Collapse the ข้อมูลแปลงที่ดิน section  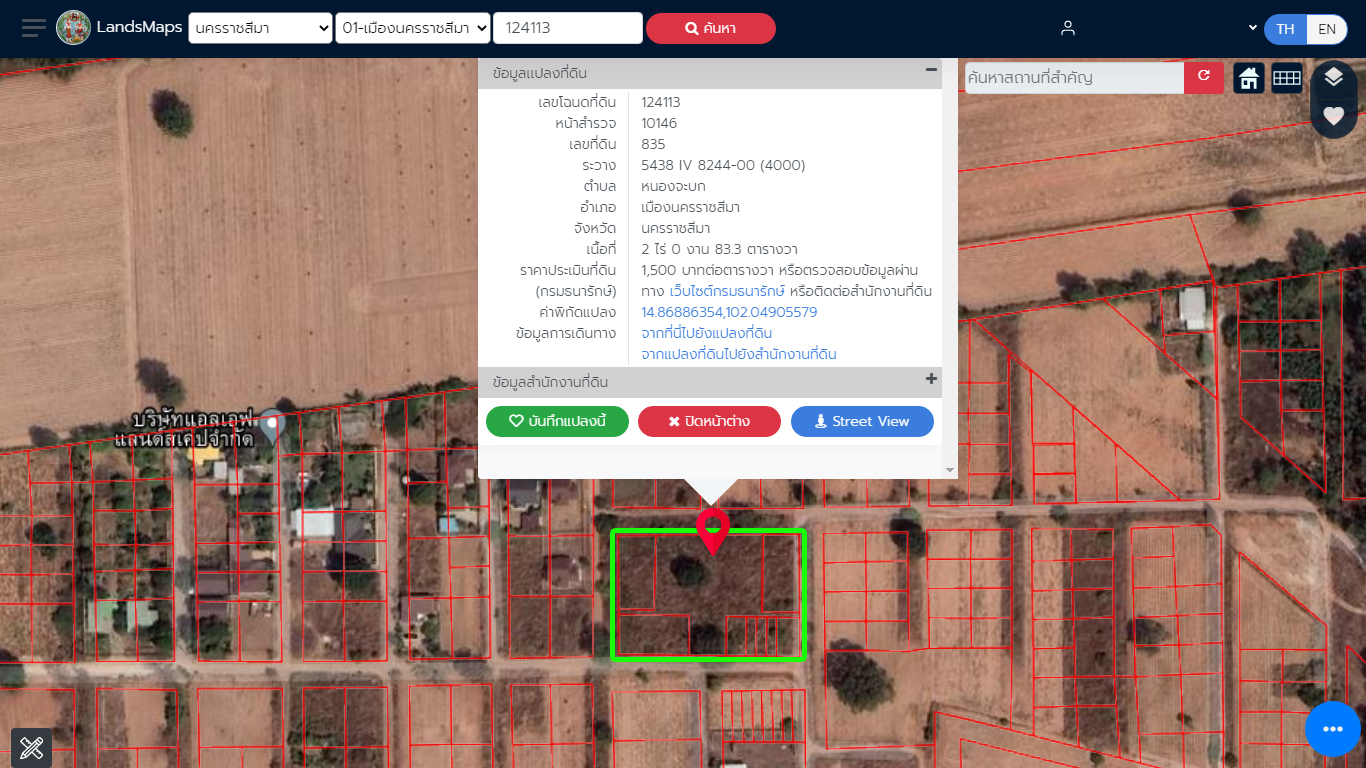(x=931, y=70)
